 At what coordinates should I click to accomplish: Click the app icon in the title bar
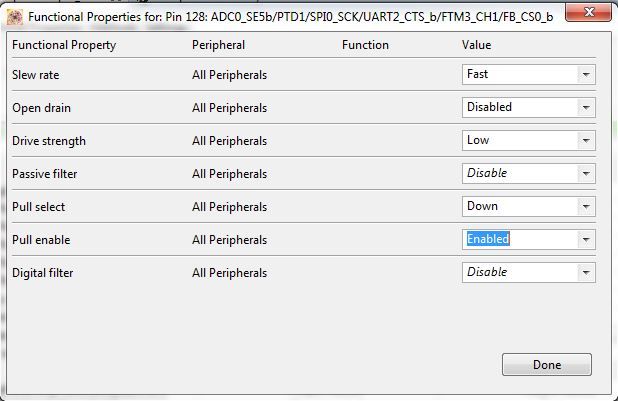(x=14, y=14)
